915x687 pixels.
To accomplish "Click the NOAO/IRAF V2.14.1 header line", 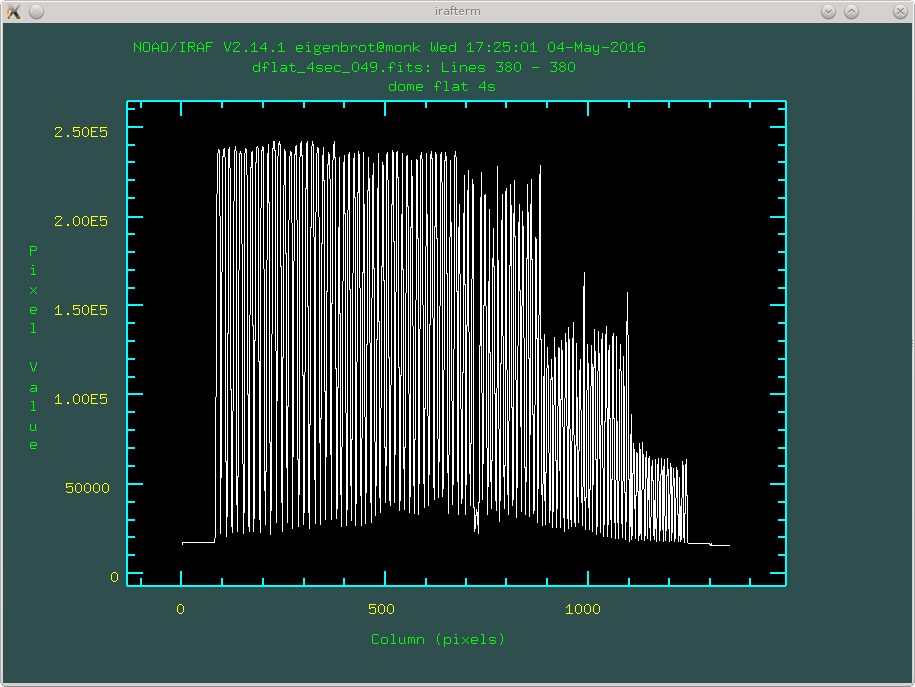I will tap(389, 47).
